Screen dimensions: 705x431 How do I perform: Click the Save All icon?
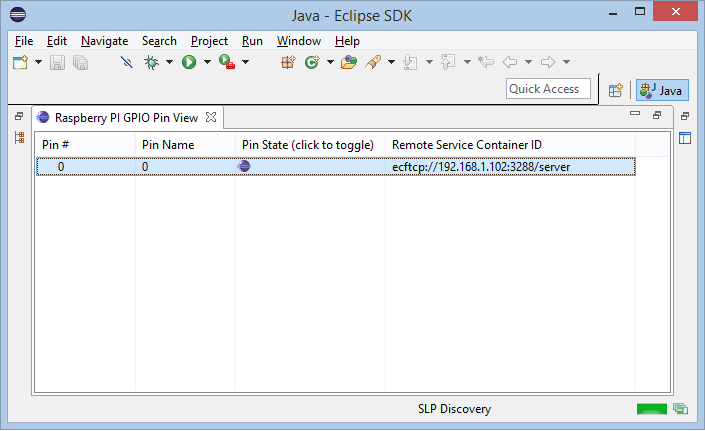(x=80, y=62)
